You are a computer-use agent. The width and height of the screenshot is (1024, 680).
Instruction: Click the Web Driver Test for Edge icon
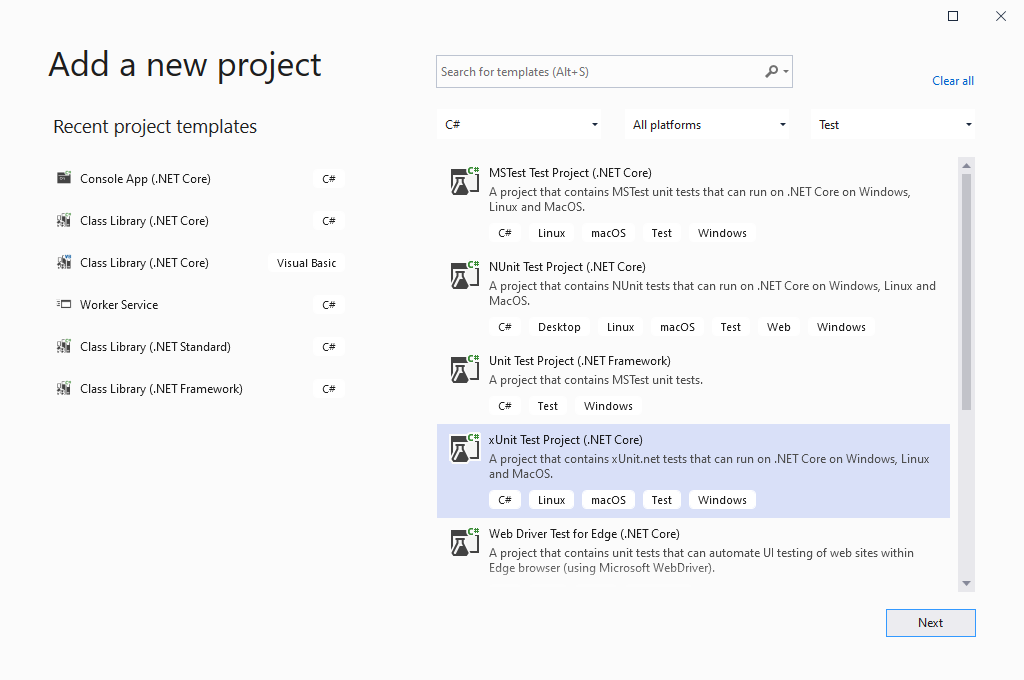[x=464, y=542]
